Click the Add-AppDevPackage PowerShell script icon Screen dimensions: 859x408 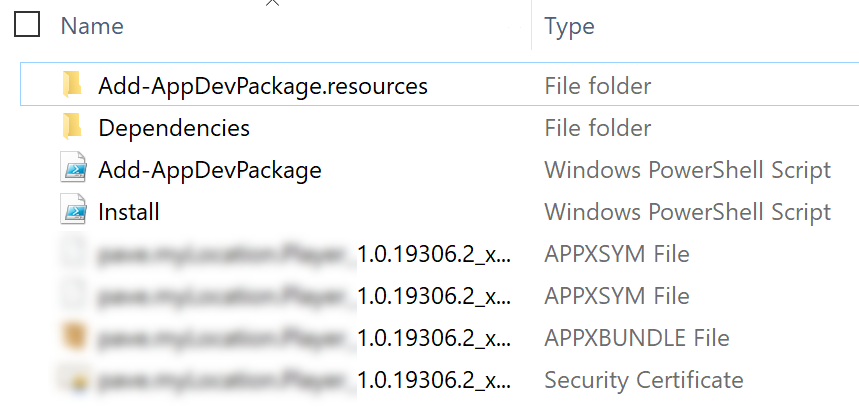(x=73, y=169)
